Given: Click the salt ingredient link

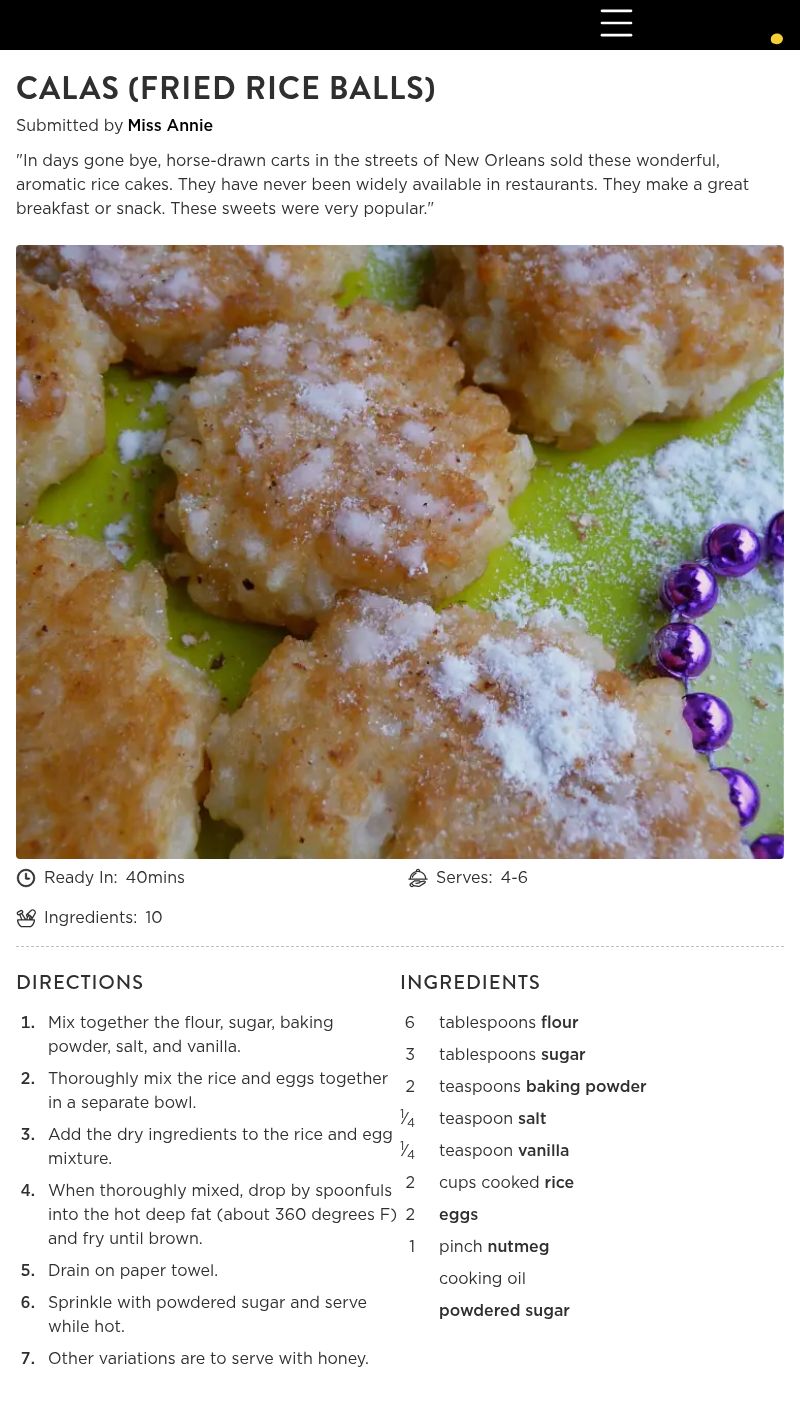Looking at the screenshot, I should click(x=532, y=1118).
